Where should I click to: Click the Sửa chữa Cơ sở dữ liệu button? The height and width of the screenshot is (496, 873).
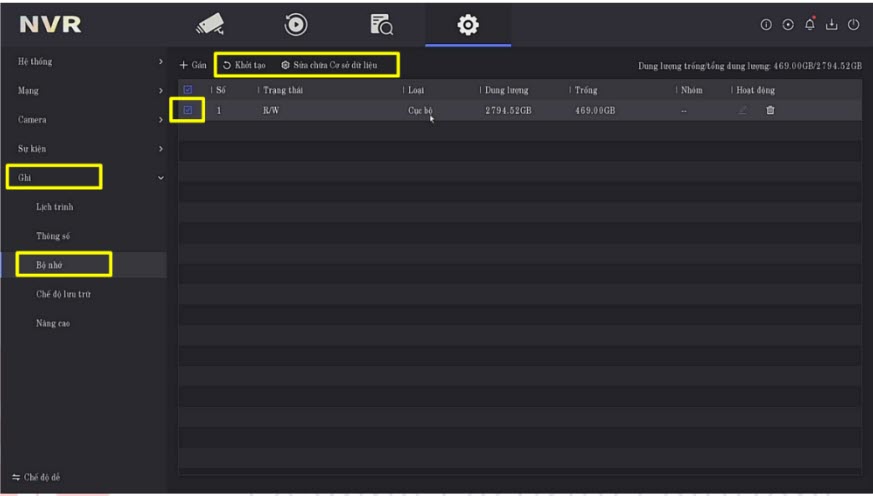pos(329,65)
